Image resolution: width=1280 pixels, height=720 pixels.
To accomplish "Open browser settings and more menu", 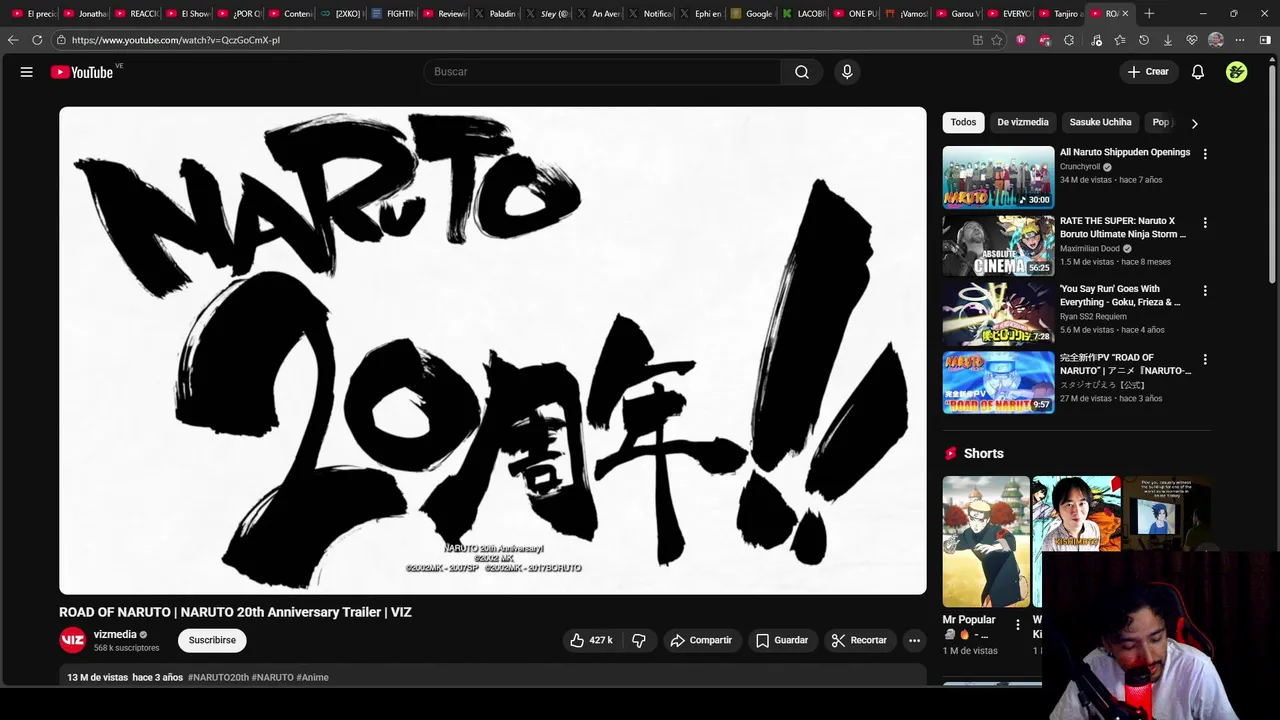I will click(1240, 40).
